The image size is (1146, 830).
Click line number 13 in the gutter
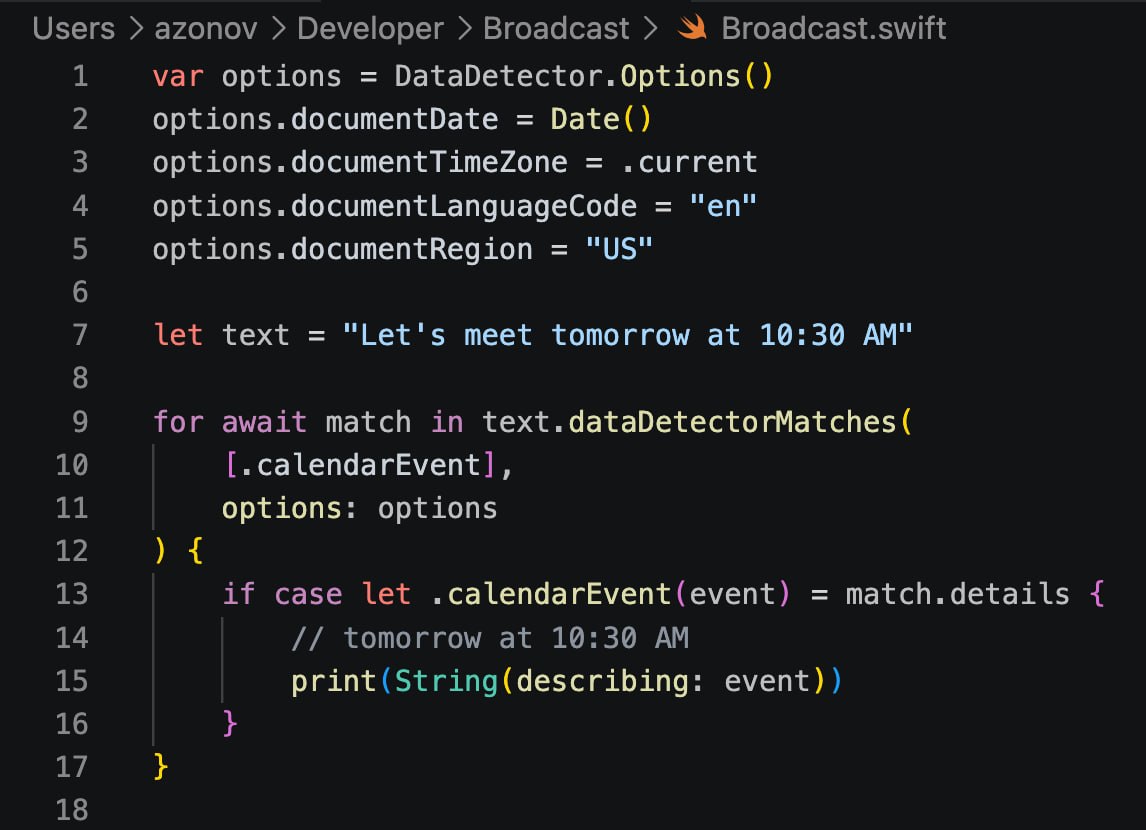[x=72, y=594]
